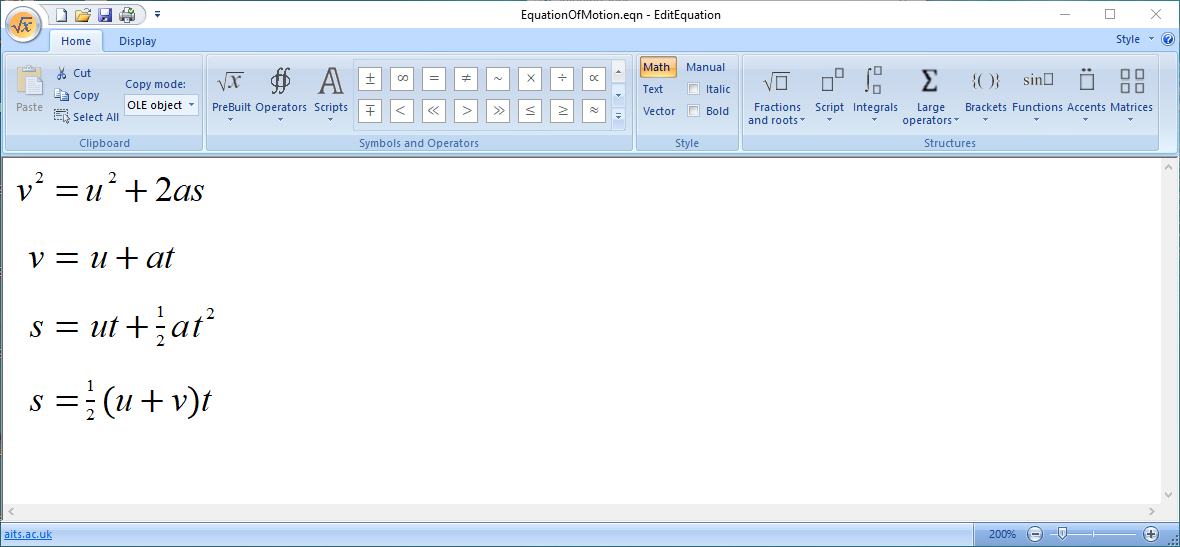This screenshot has width=1180, height=547.
Task: Select the Math style toggle
Action: click(x=657, y=67)
